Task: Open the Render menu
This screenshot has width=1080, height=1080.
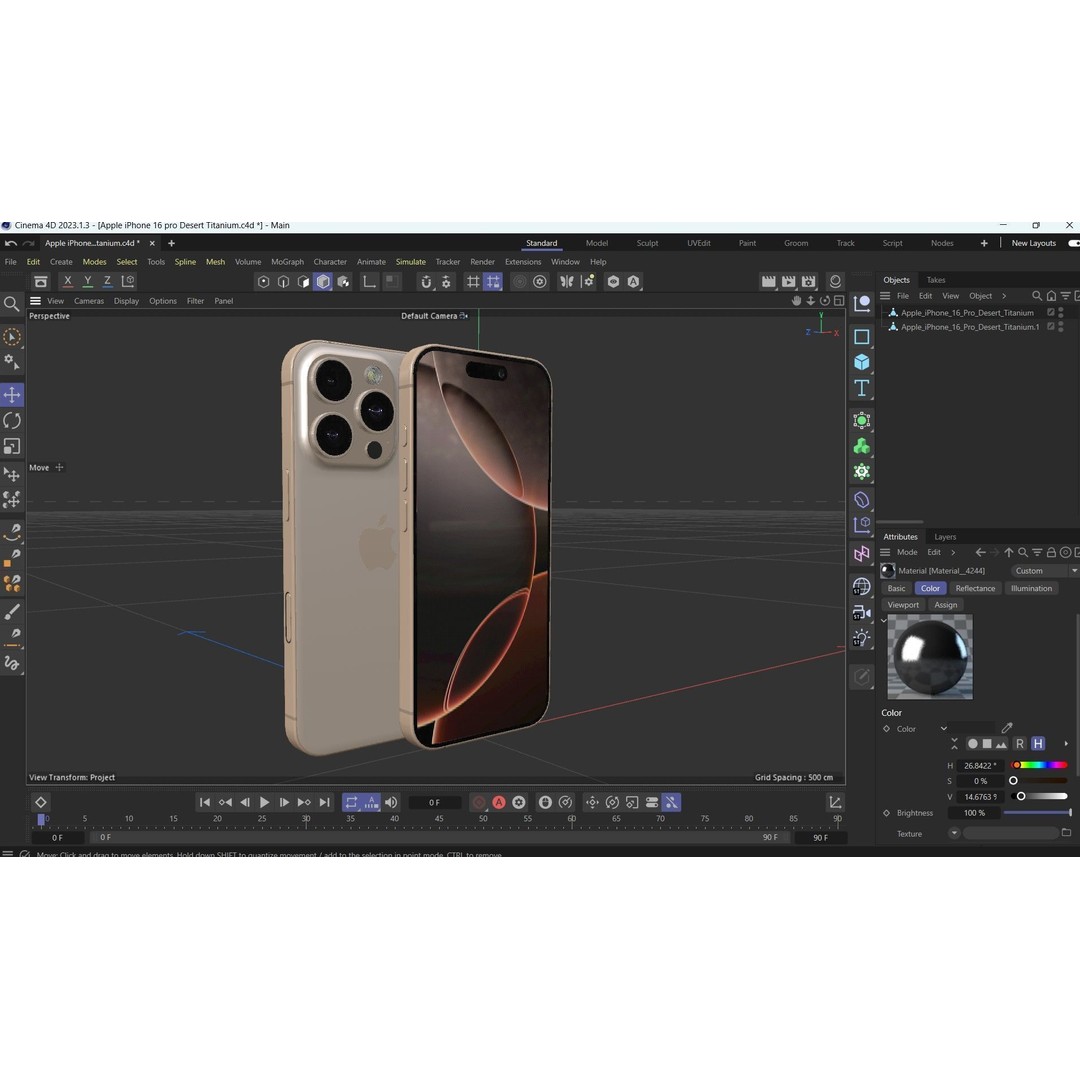Action: (x=482, y=262)
